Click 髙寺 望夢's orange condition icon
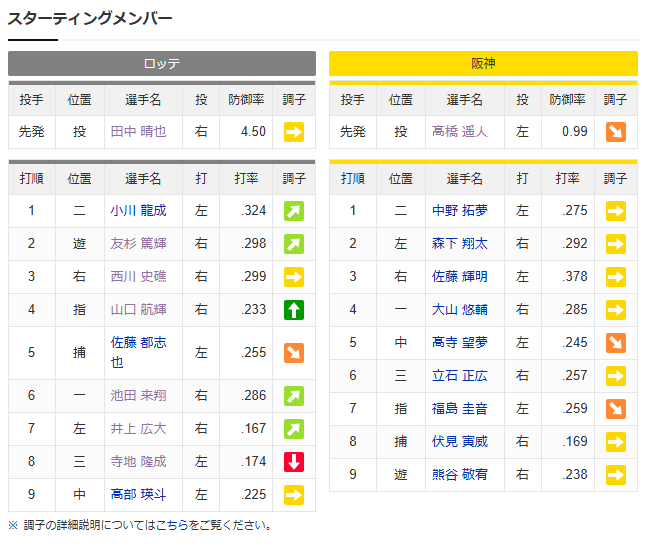Screen dimensions: 646x546 pyautogui.click(x=616, y=343)
